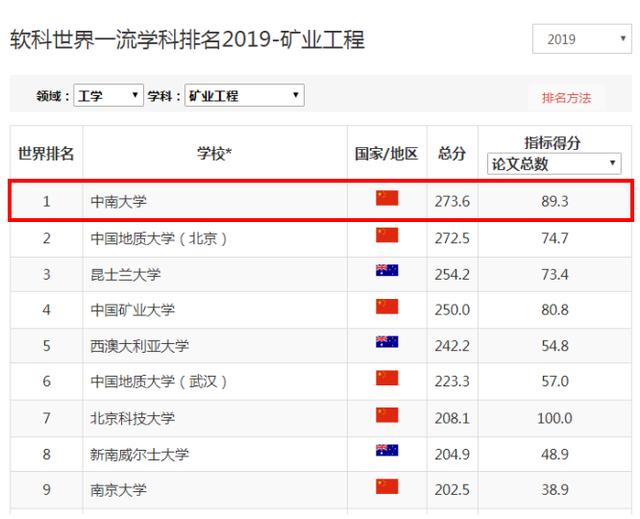The height and width of the screenshot is (519, 640).
Task: Click indicator score 100.0
Action: [555, 419]
